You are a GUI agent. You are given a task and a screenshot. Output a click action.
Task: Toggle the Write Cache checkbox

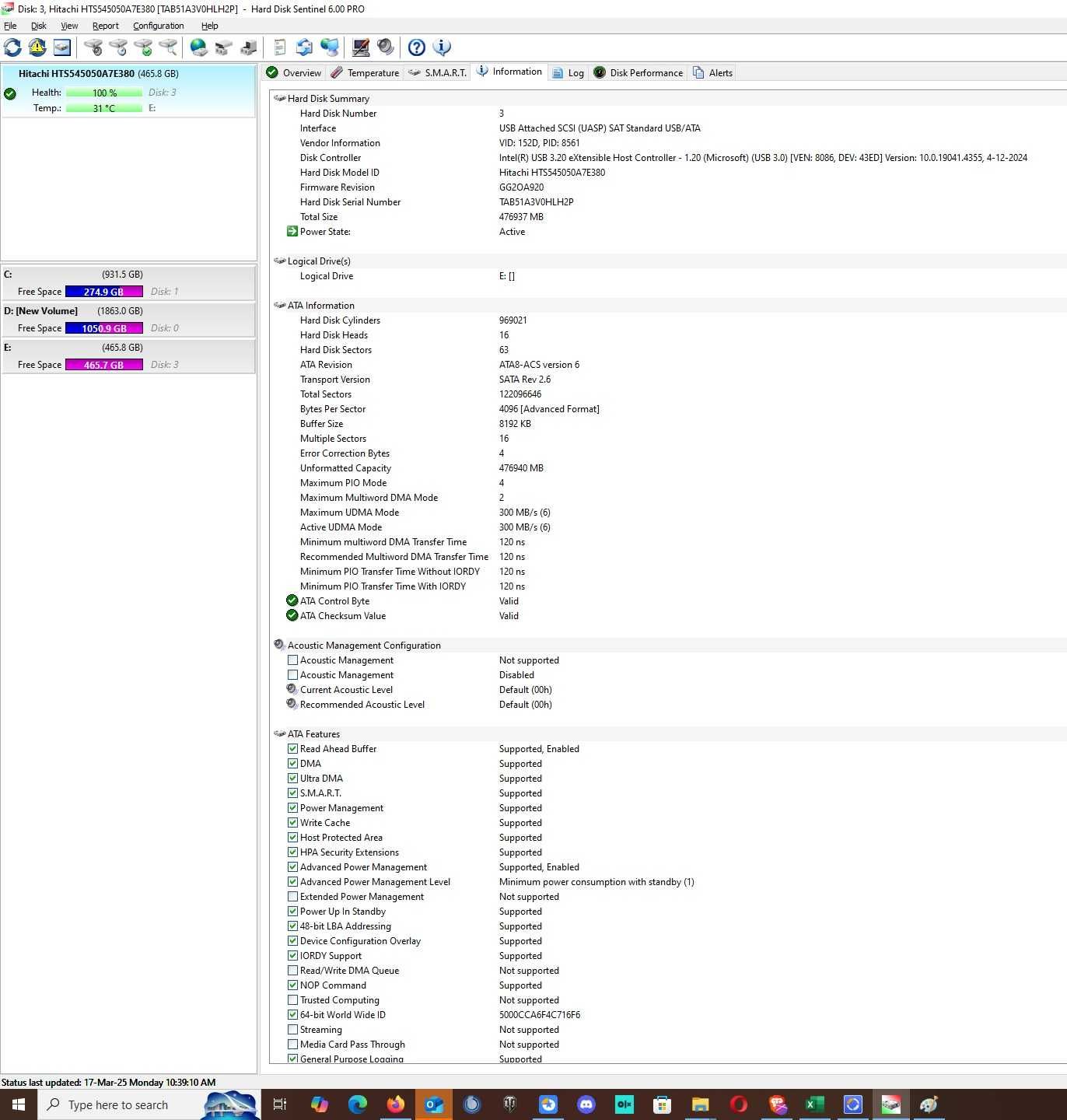click(293, 823)
